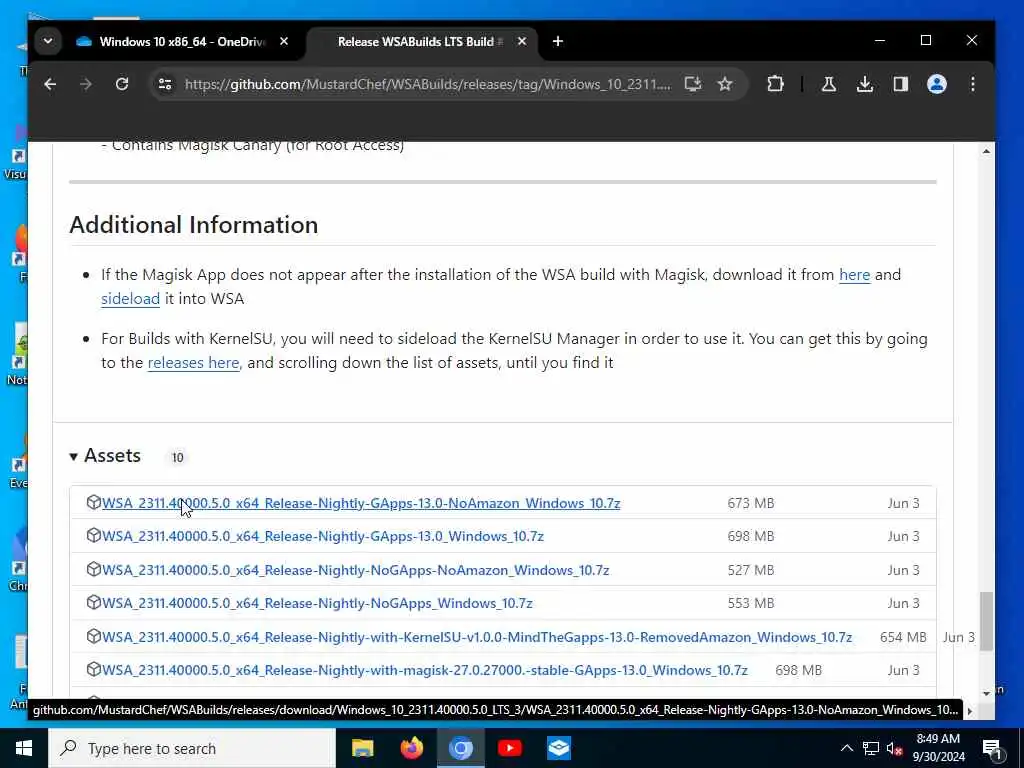The width and height of the screenshot is (1024, 768).
Task: Open Chrome taskbar icon
Action: [x=460, y=748]
